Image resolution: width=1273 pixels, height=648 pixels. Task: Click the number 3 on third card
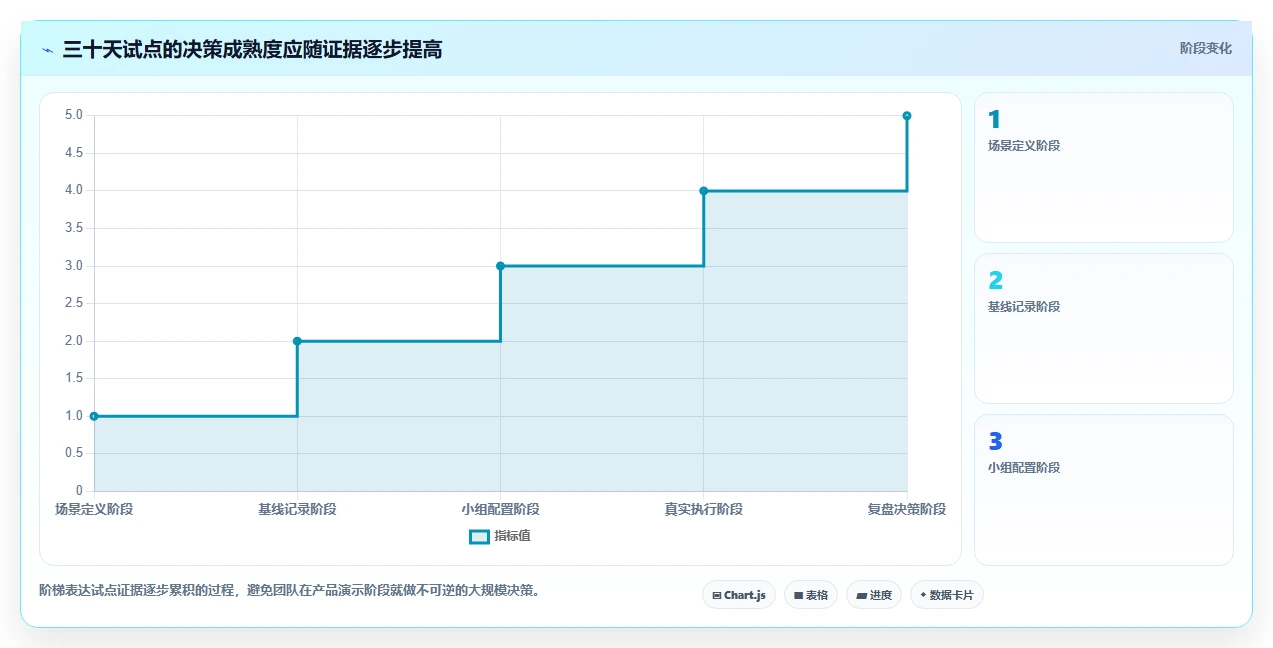(995, 442)
